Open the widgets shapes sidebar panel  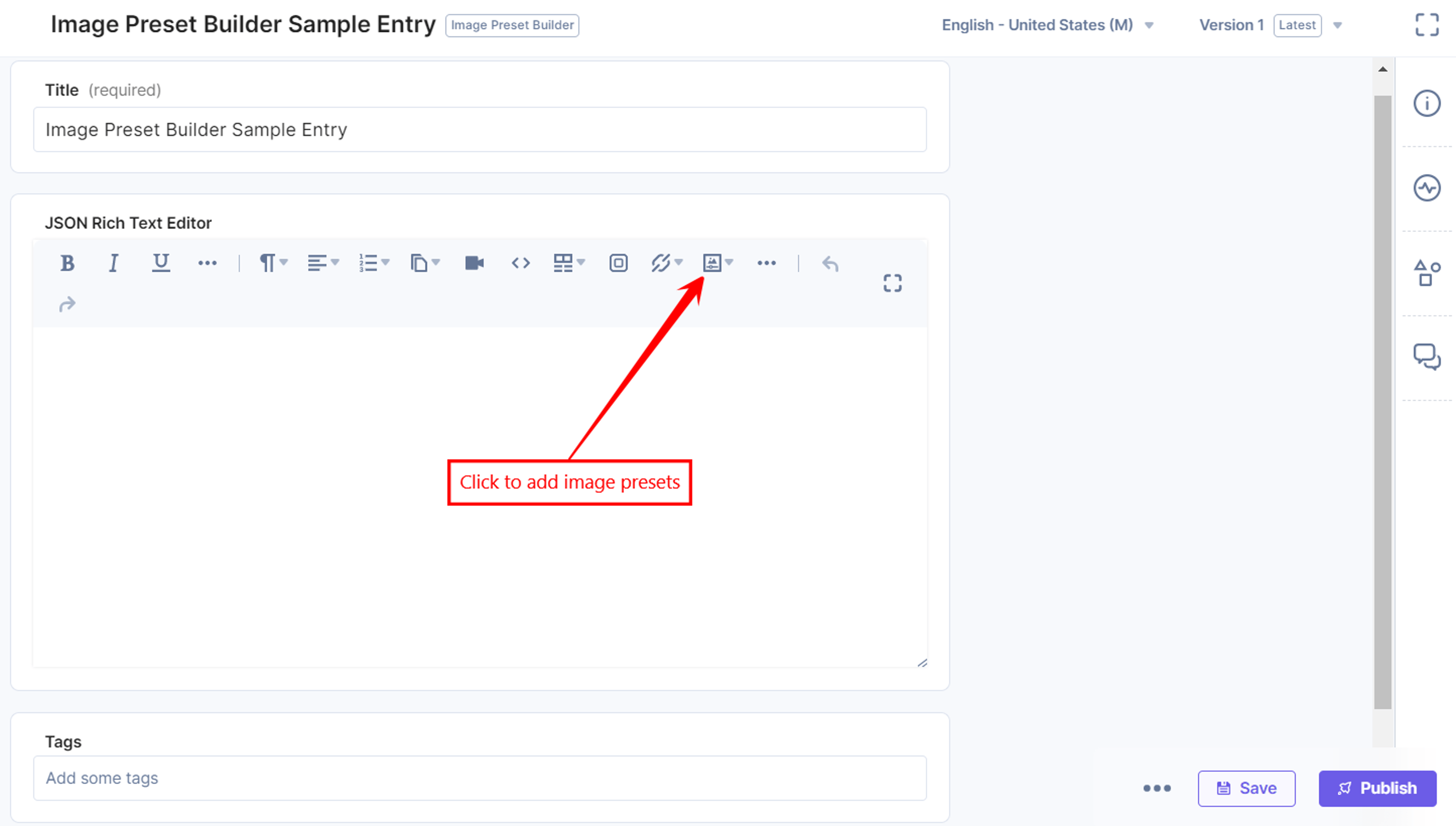click(x=1427, y=272)
